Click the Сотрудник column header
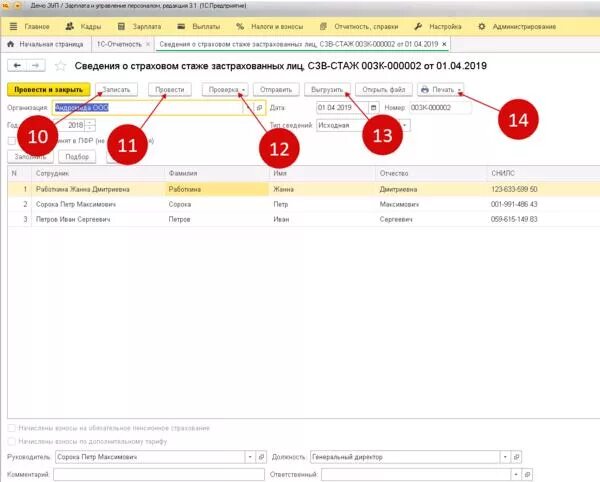600x482 pixels. (98, 173)
